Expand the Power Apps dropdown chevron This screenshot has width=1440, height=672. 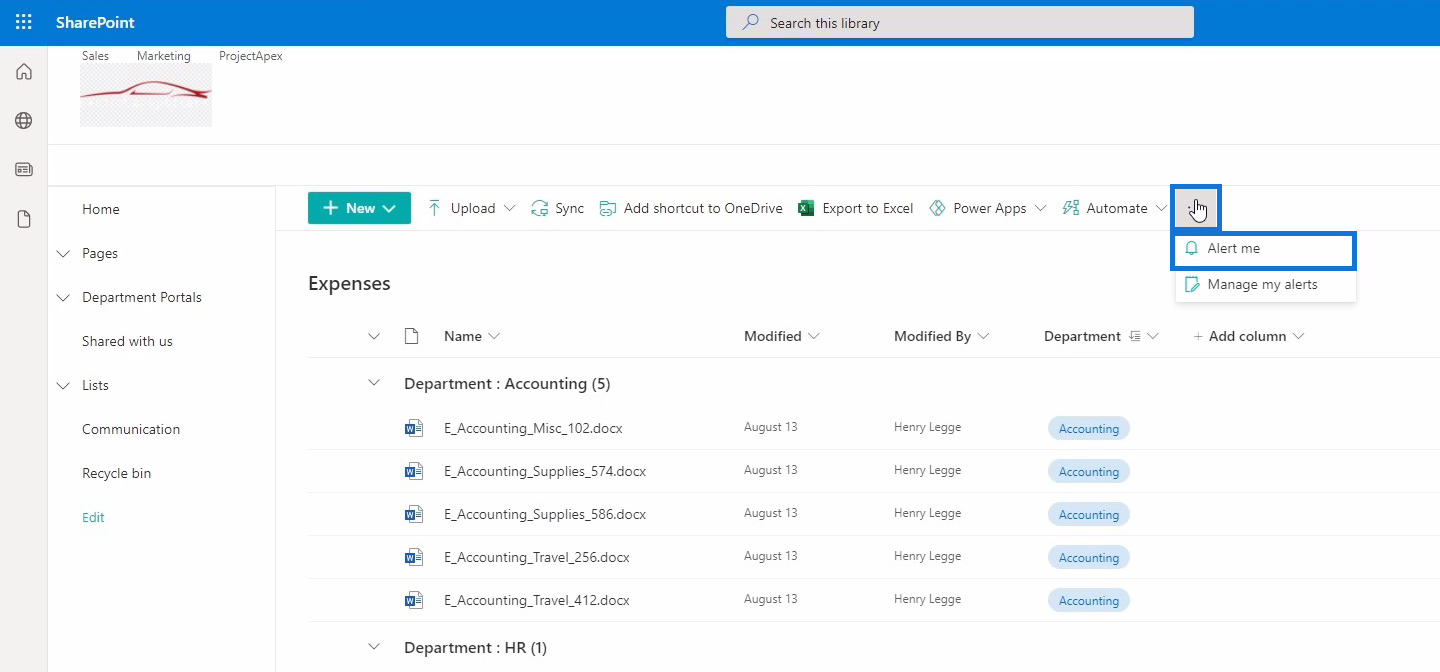coord(1040,208)
